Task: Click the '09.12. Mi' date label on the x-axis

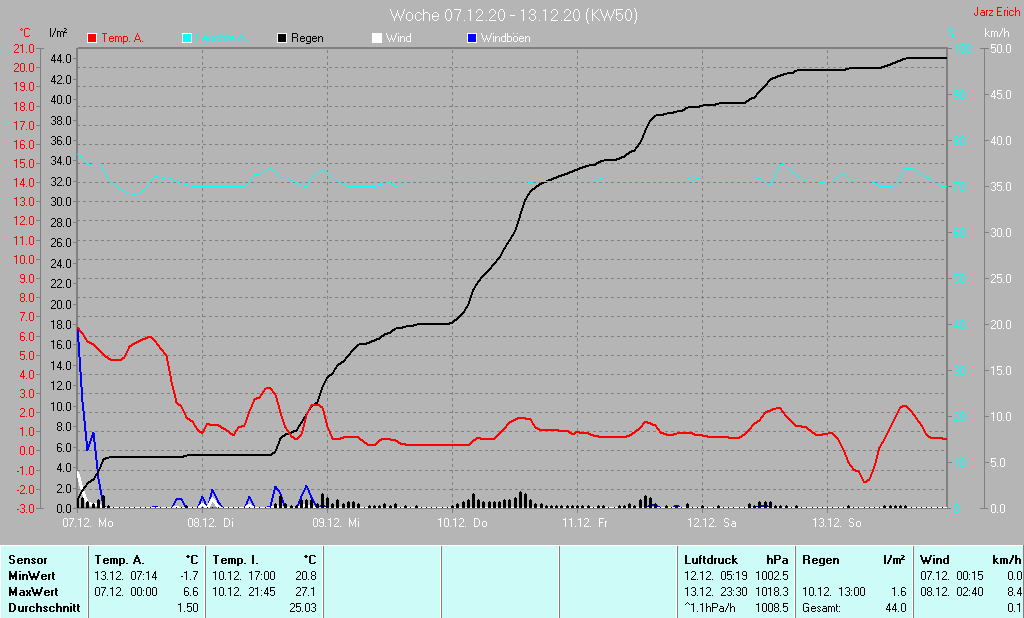Action: point(336,523)
